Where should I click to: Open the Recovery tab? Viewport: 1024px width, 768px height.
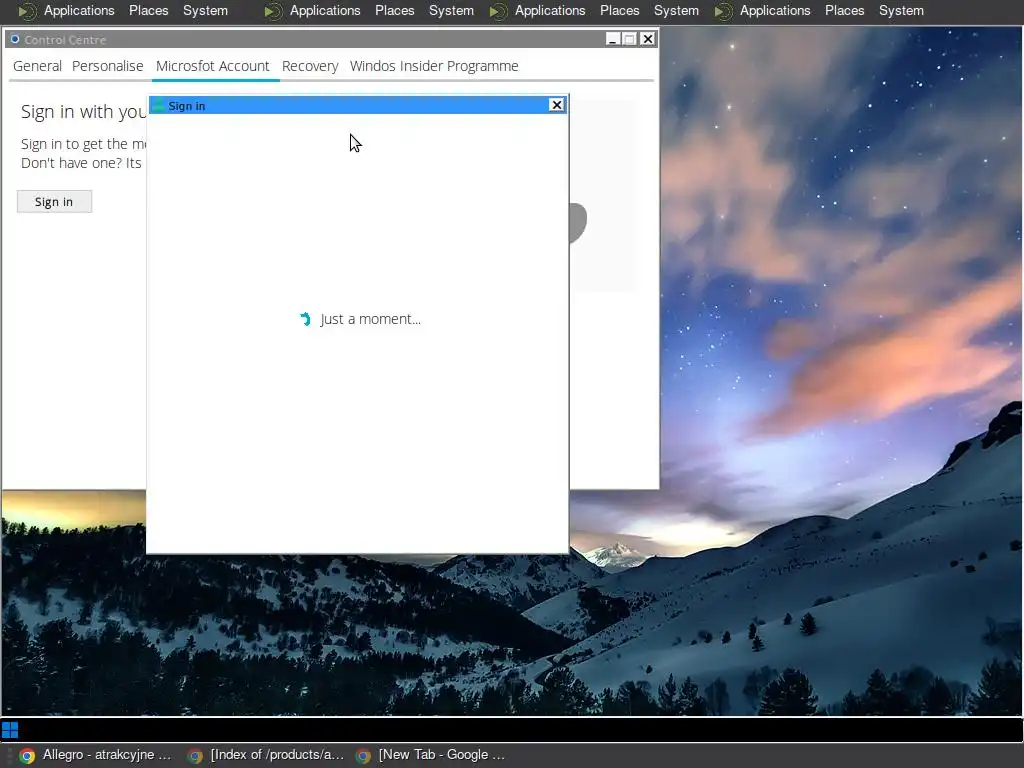point(310,66)
